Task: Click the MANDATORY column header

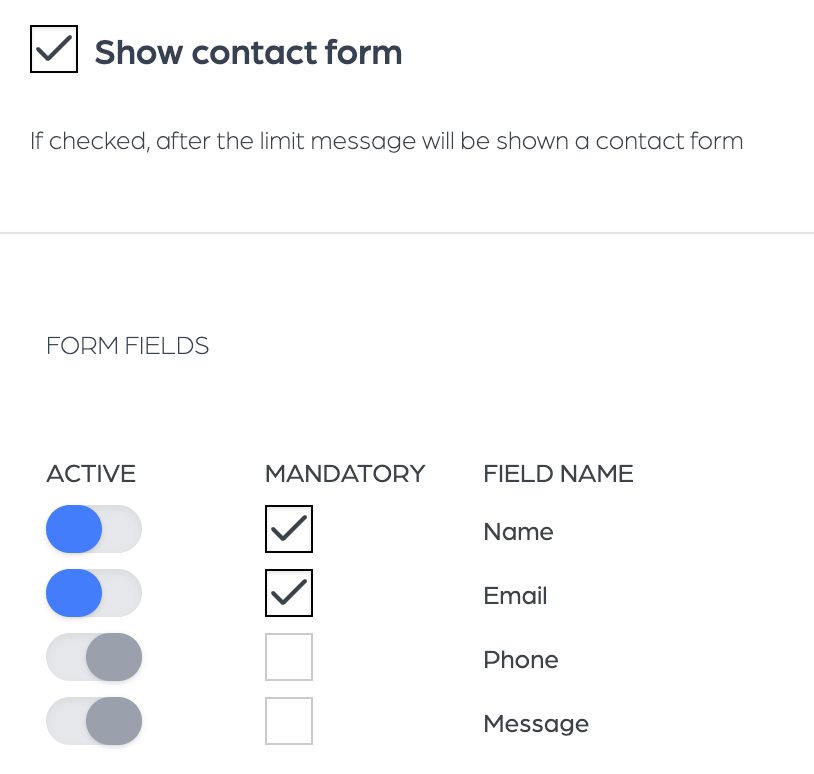Action: tap(345, 473)
